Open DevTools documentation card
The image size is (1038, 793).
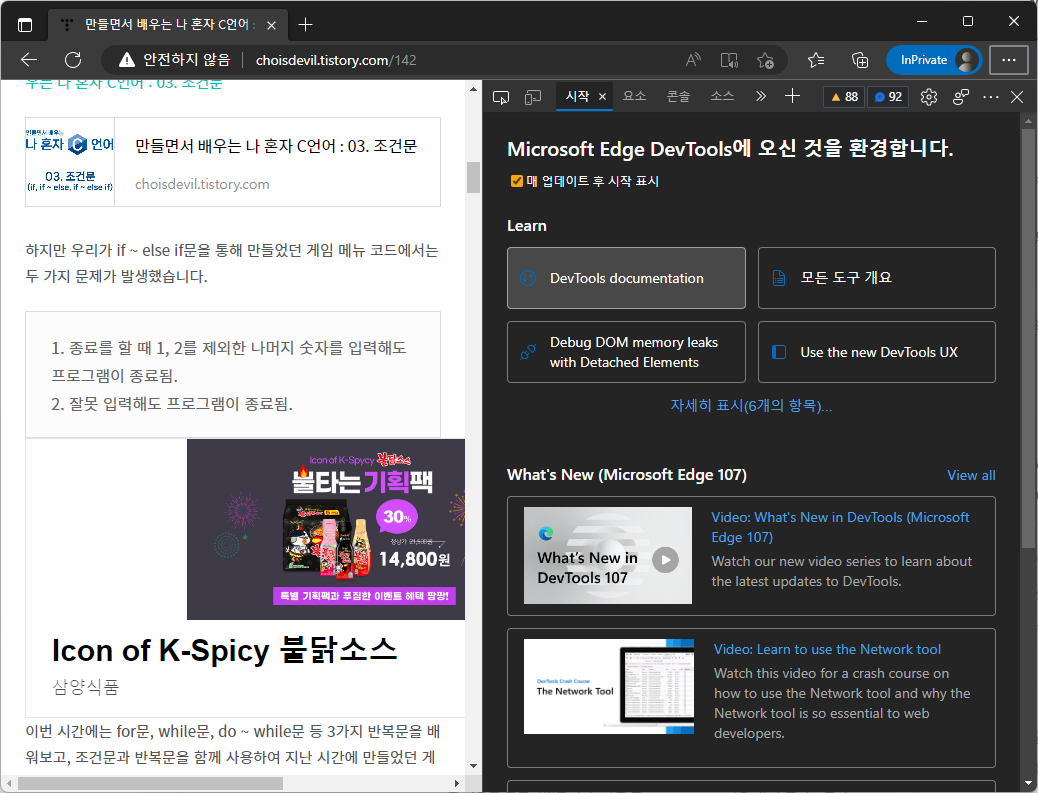tap(626, 278)
